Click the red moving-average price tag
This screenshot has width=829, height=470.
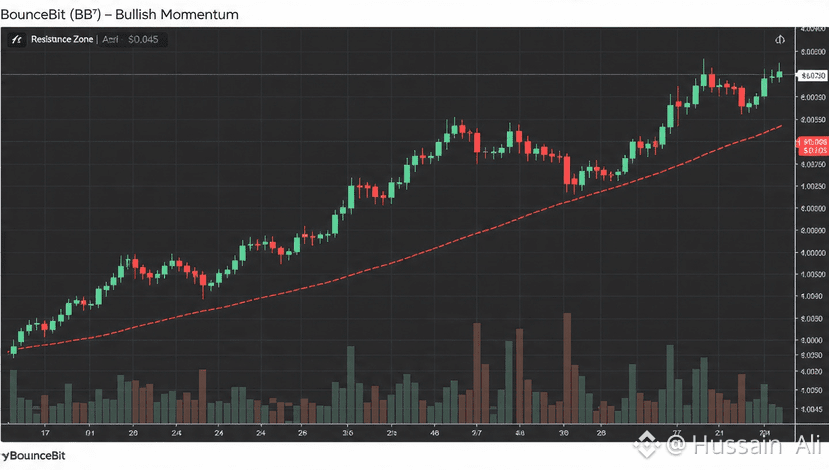coord(813,146)
